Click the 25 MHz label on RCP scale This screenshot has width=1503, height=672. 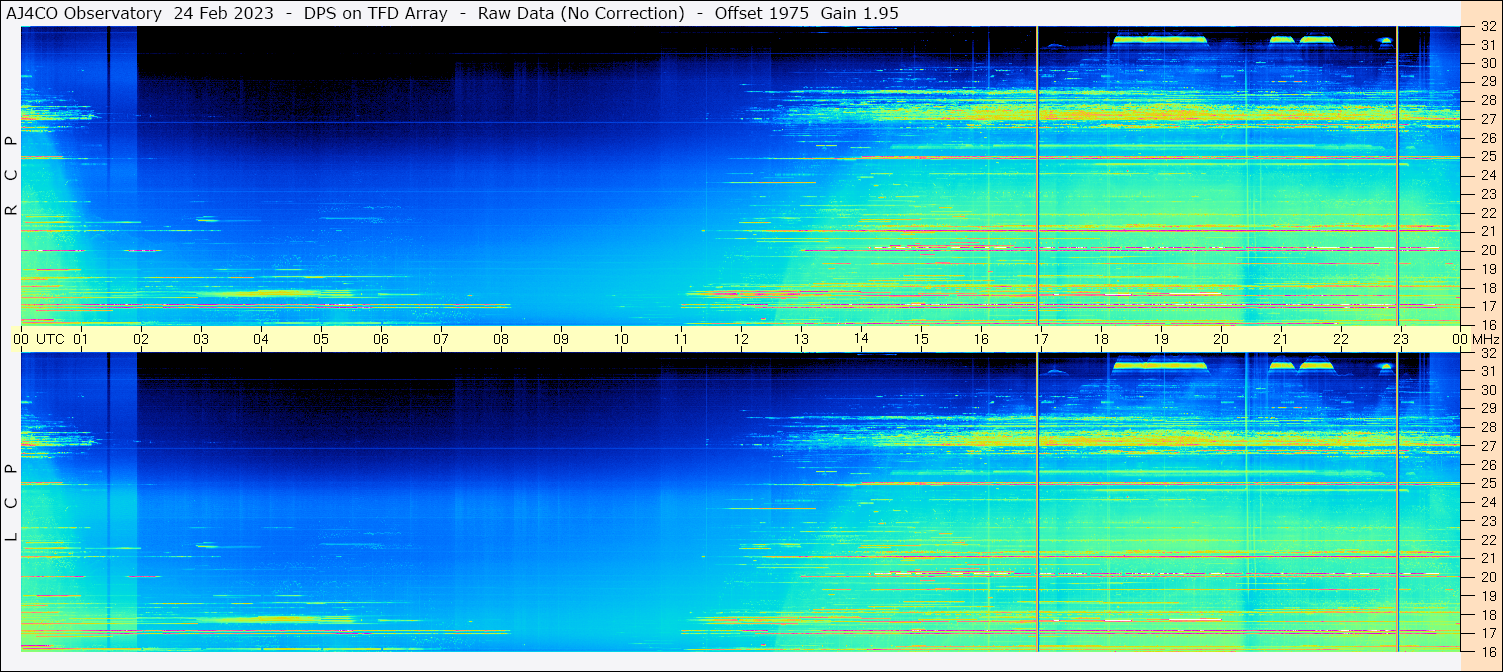1488,157
